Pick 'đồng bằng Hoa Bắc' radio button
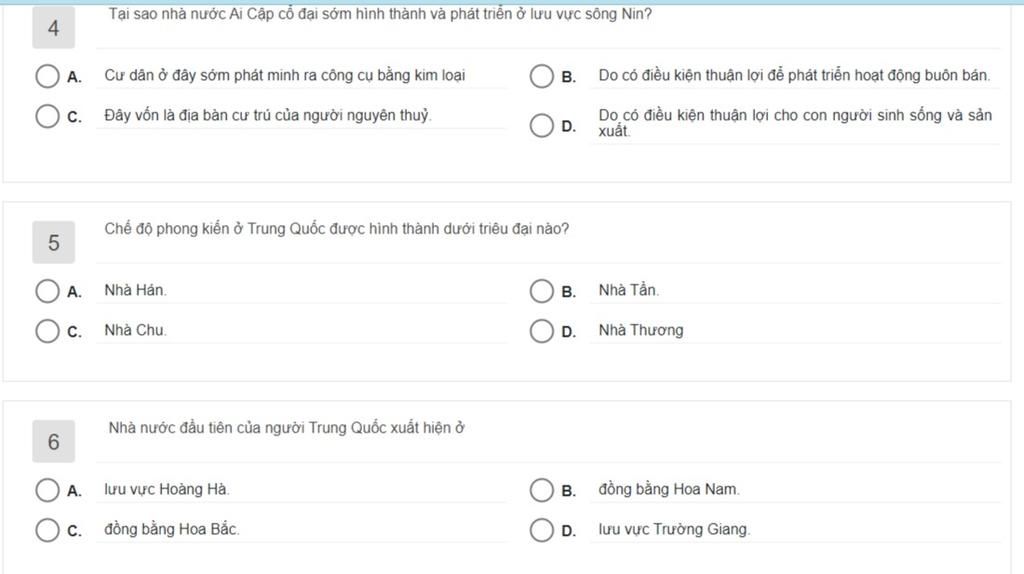This screenshot has height=574, width=1024. pyautogui.click(x=47, y=530)
